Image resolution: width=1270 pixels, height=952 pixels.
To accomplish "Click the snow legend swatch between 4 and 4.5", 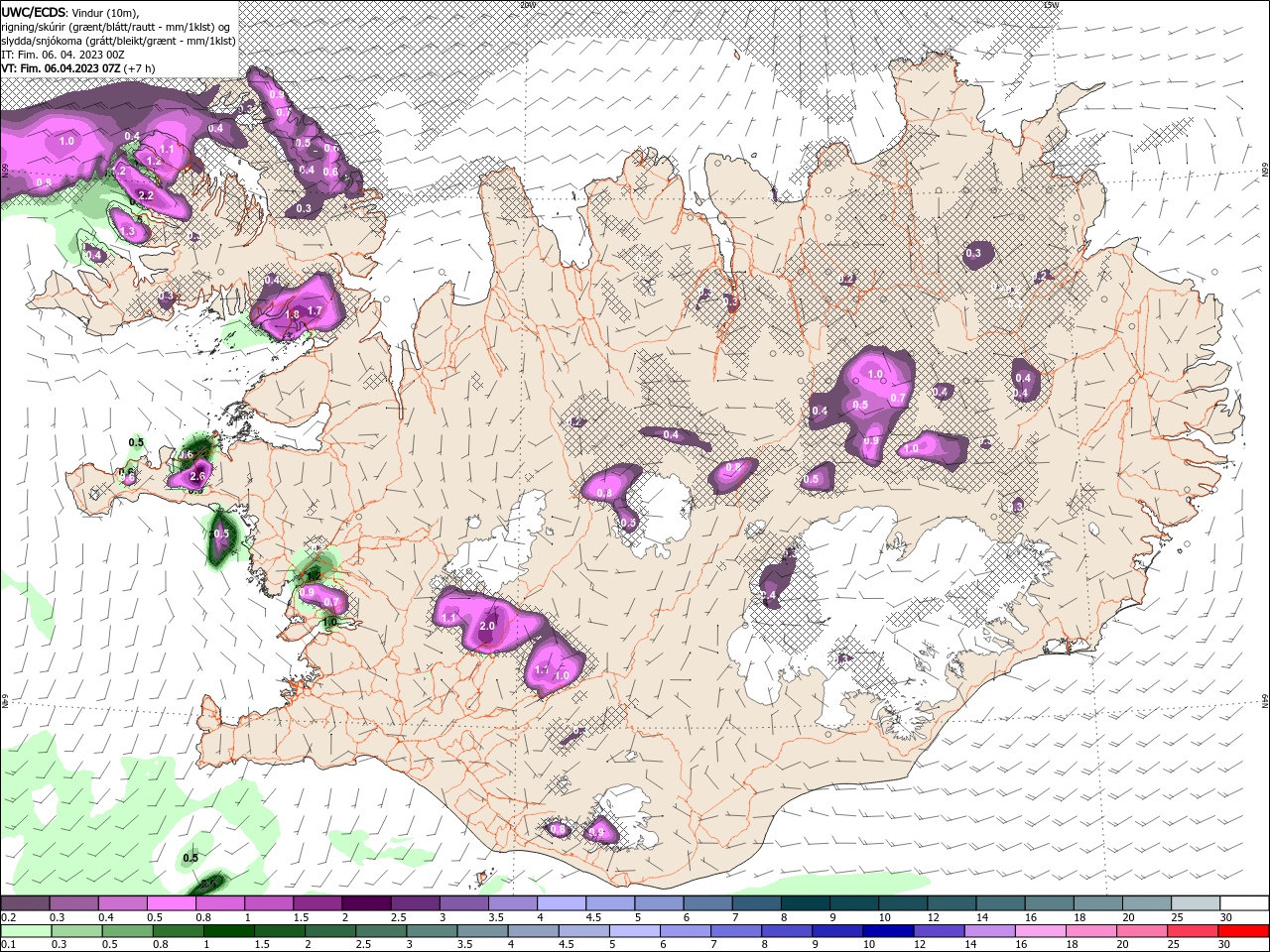I will coord(562,903).
